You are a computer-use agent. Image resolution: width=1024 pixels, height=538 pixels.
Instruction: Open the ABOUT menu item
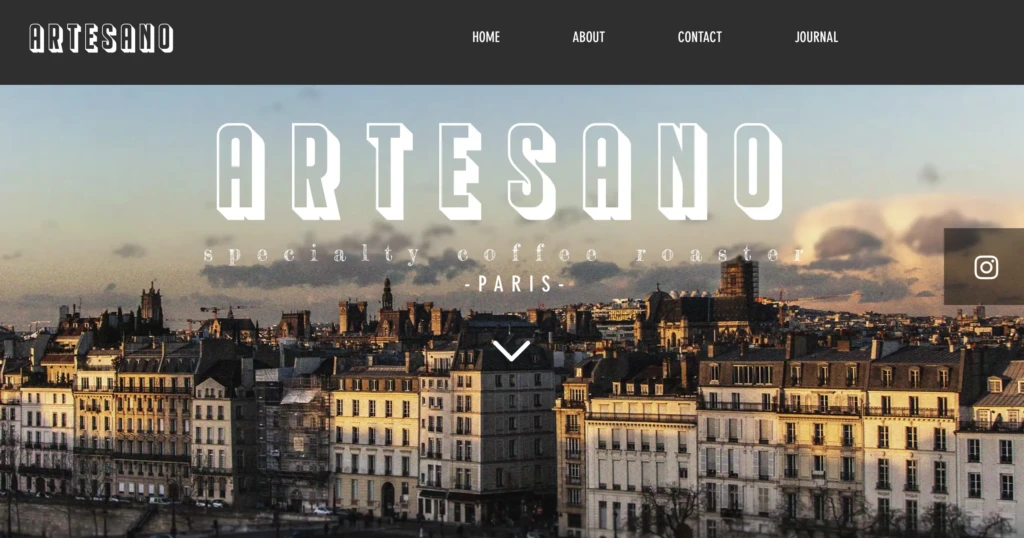coord(588,37)
